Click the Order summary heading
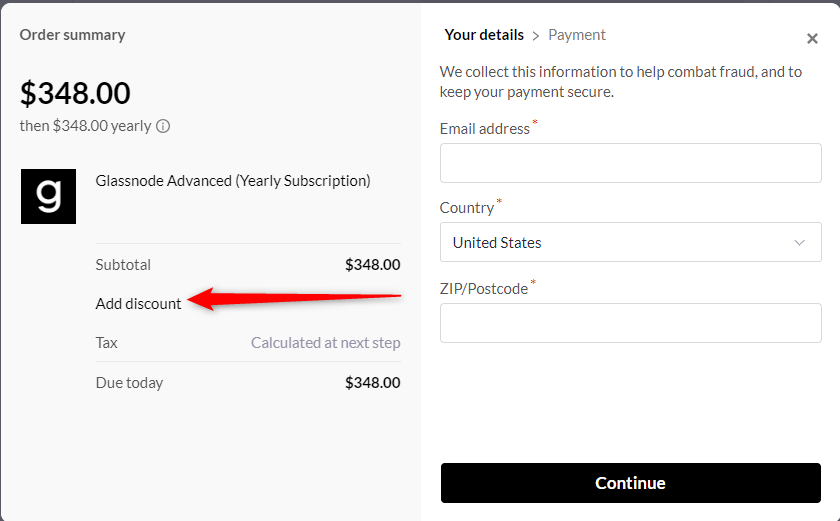The image size is (840, 521). point(72,35)
